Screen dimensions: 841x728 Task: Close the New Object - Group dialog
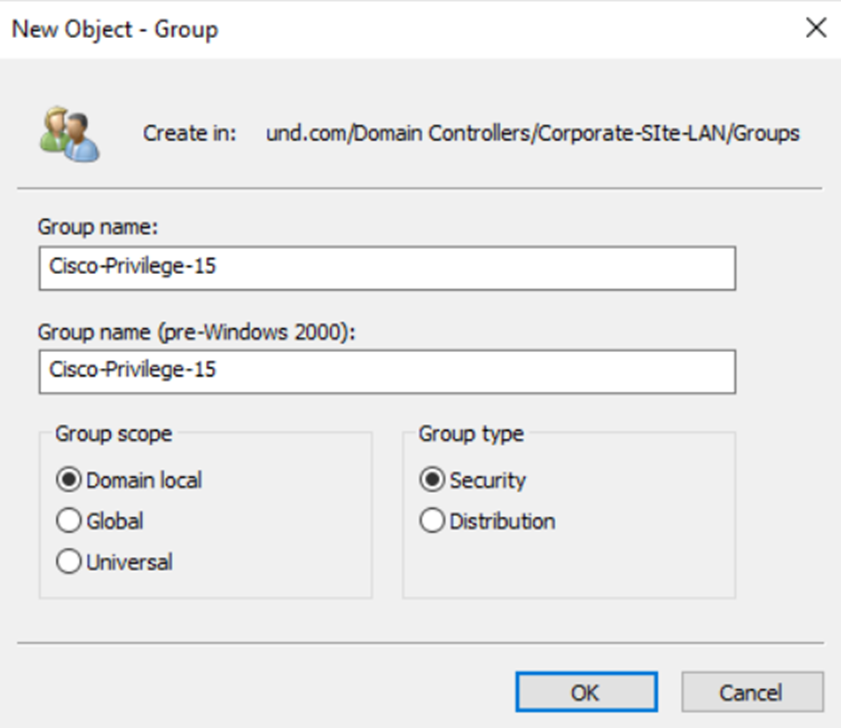tap(816, 28)
